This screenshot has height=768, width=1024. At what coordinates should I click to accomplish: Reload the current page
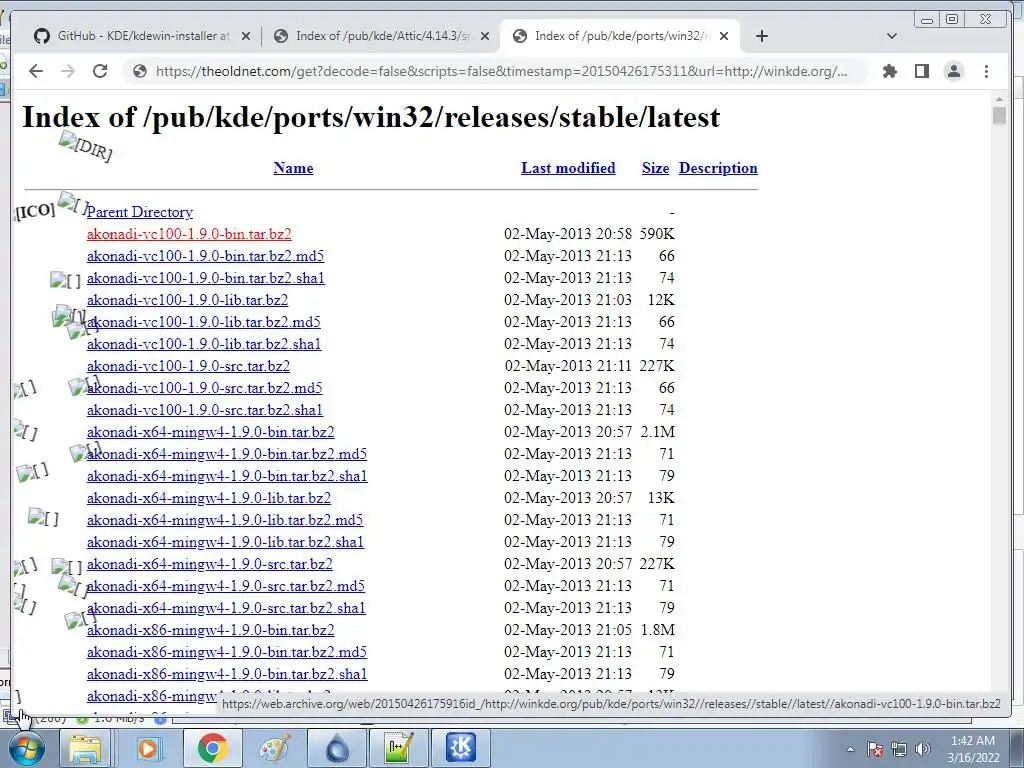tap(100, 71)
